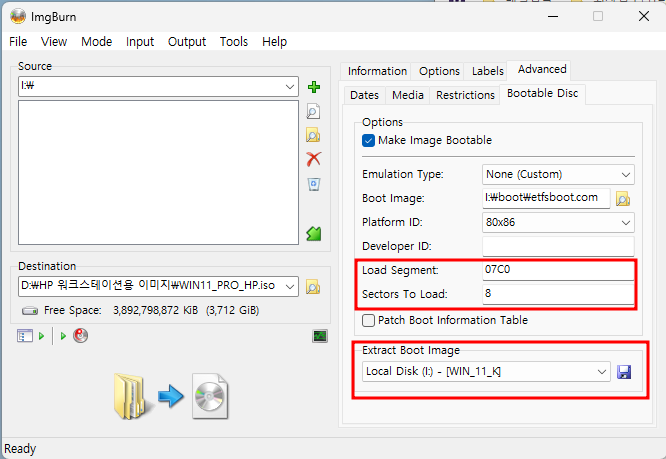666x459 pixels.
Task: Browse for destination file icon
Action: point(313,287)
